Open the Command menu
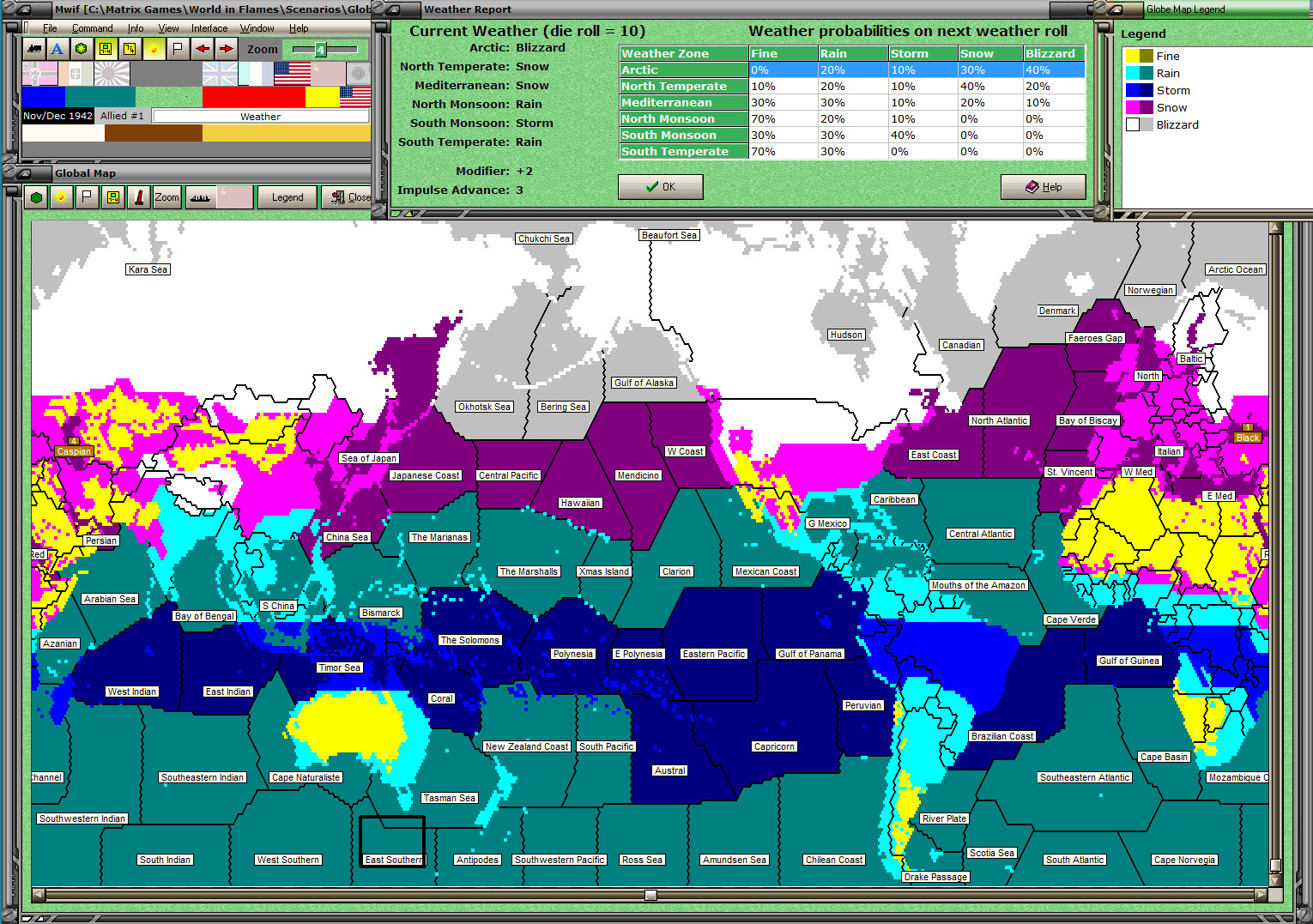Viewport: 1313px width, 924px height. [x=92, y=28]
